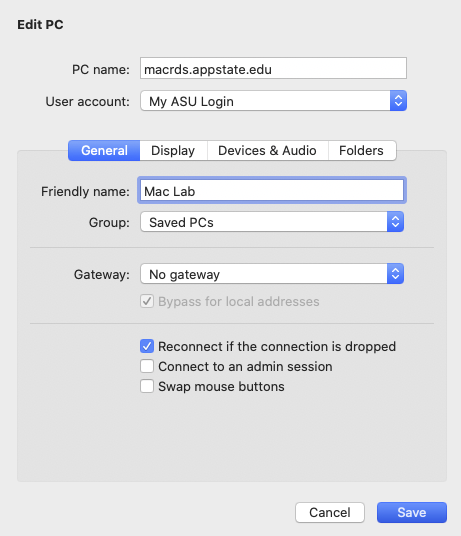This screenshot has width=461, height=536.
Task: Click into the Friendly name field Mac Lab
Action: tap(272, 190)
